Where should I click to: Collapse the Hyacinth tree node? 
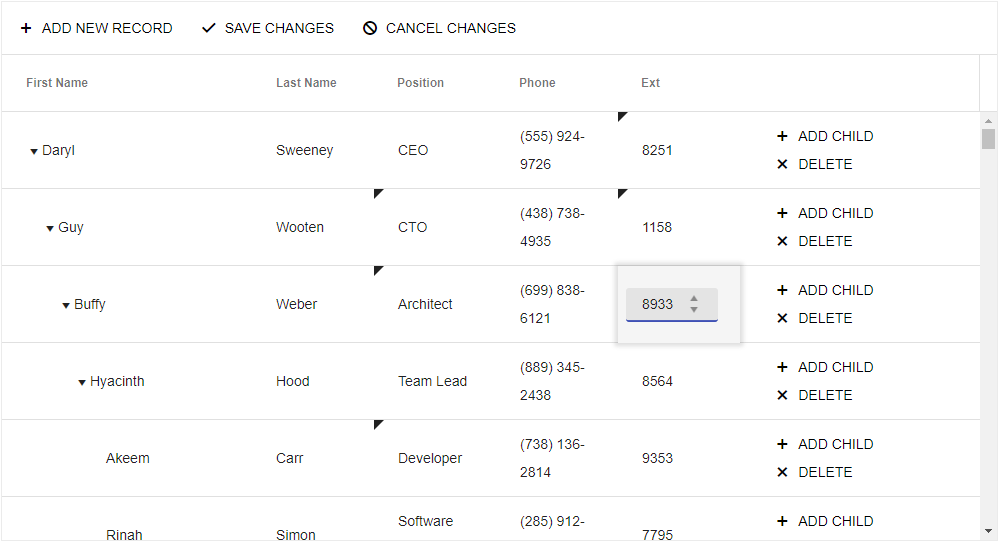(x=82, y=383)
